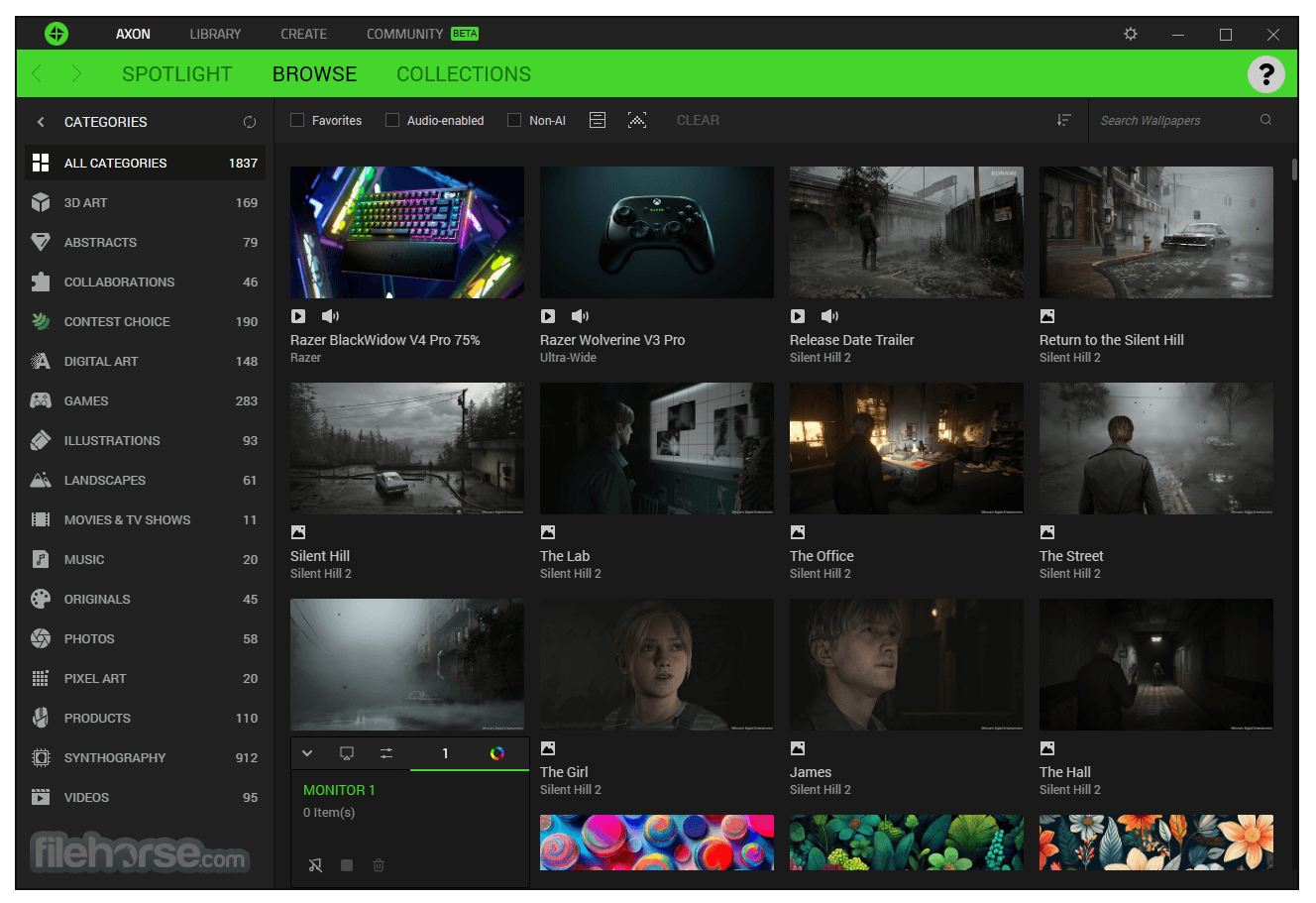Stop playback in the Monitor 1 panel

click(347, 865)
